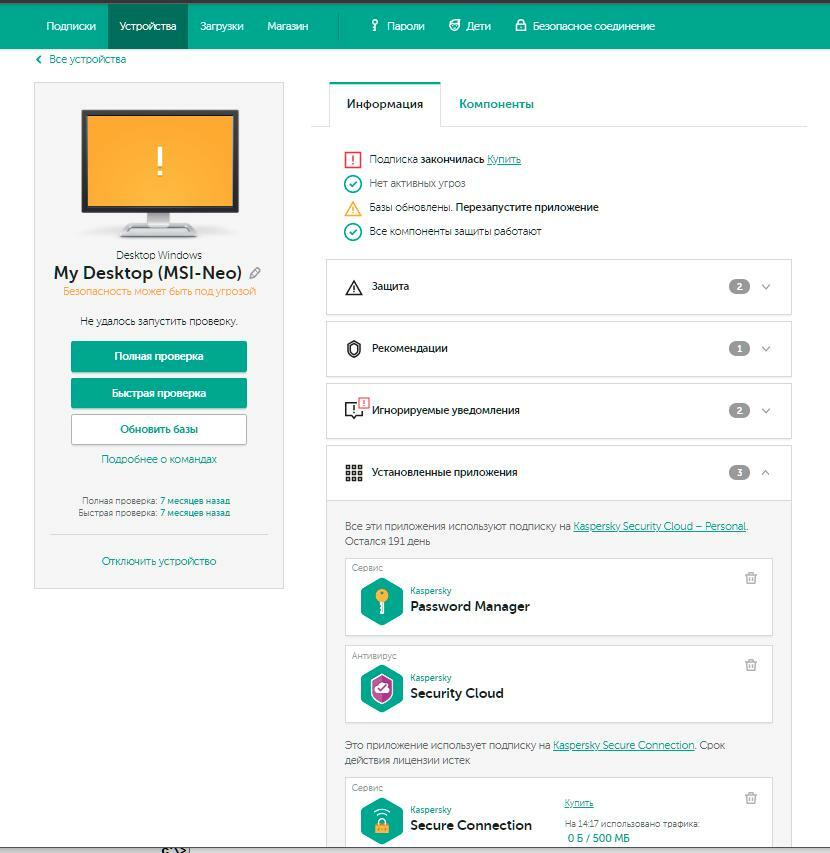Delete Password Manager with trash icon
This screenshot has width=830, height=853.
click(x=751, y=578)
